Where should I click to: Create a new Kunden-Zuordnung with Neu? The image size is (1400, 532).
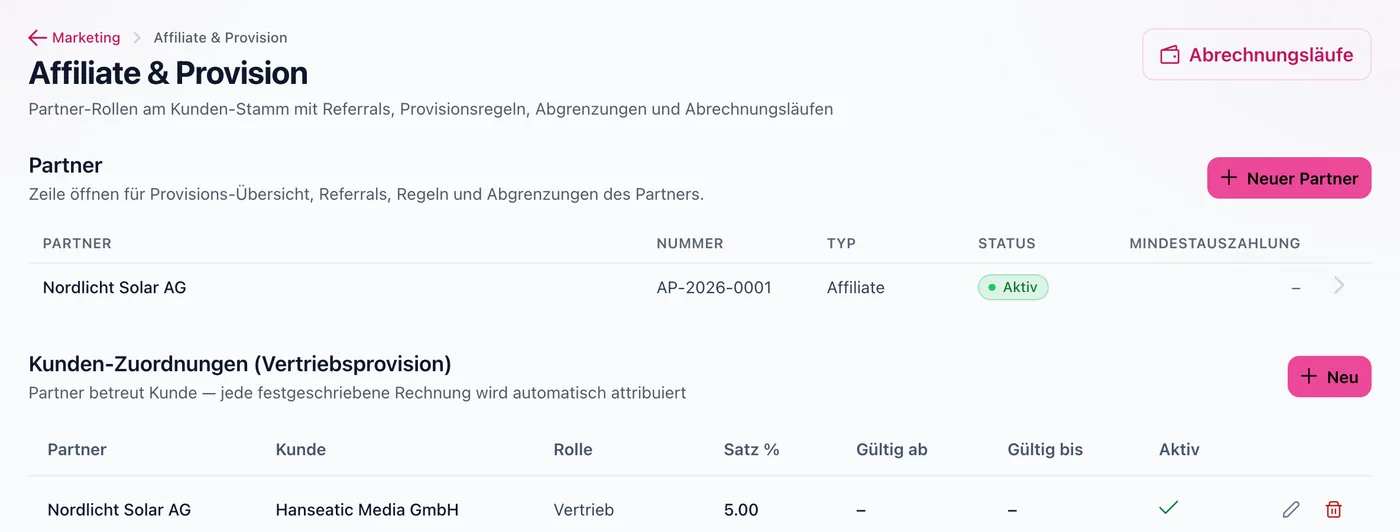click(1329, 377)
